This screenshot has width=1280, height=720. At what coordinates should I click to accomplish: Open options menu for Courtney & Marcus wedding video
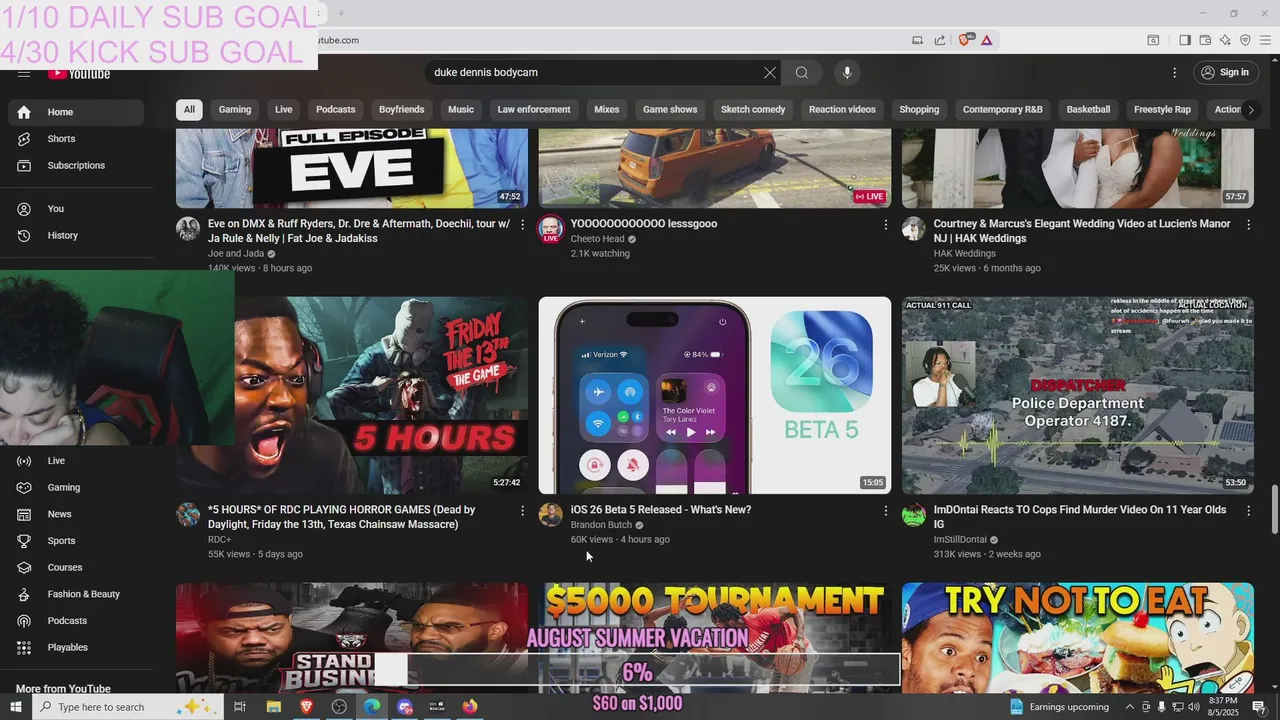(x=1248, y=225)
